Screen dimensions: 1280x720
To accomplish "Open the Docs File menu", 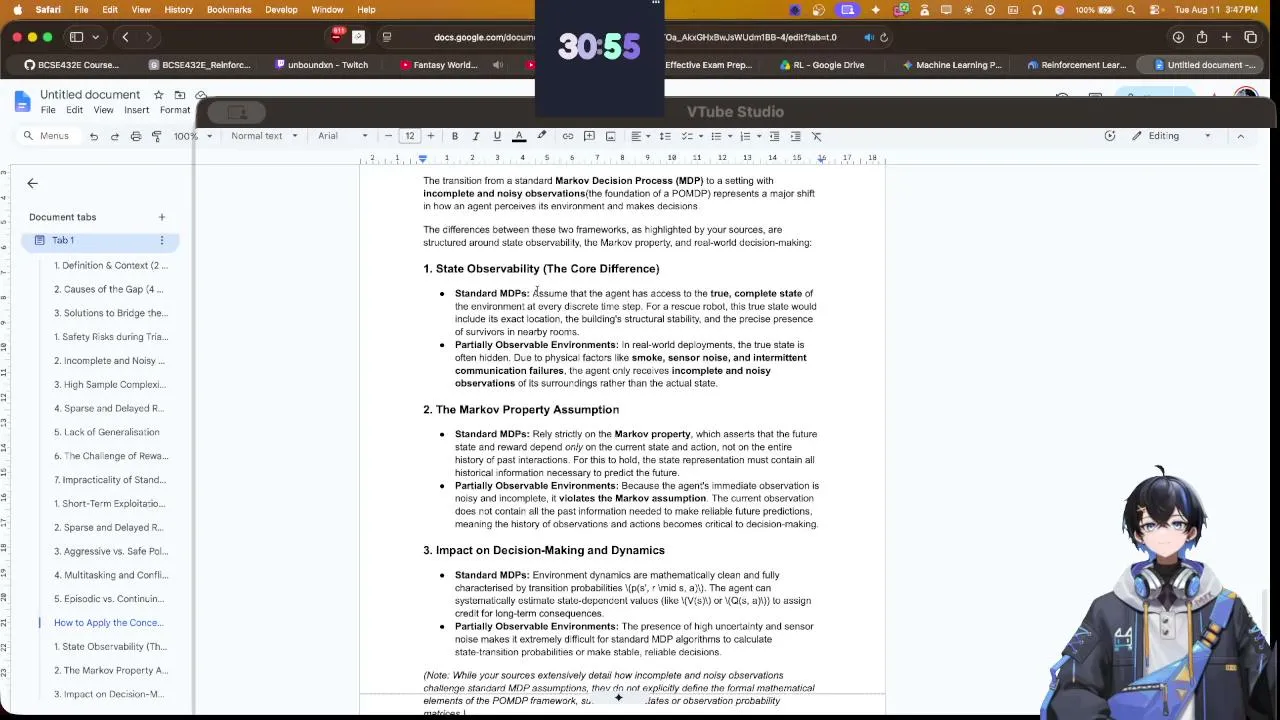I will [x=48, y=110].
